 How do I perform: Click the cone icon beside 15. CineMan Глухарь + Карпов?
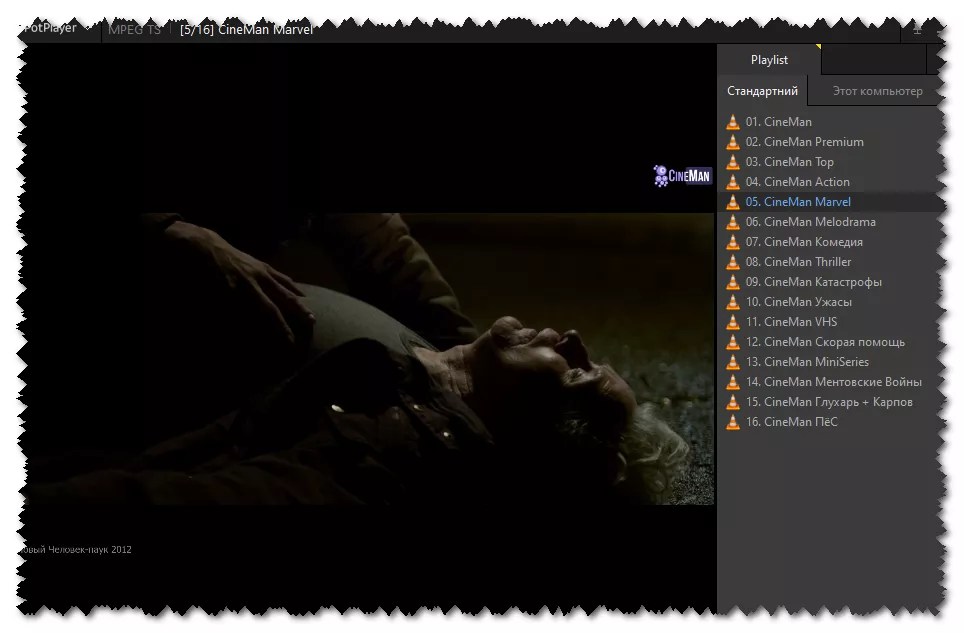pyautogui.click(x=732, y=401)
